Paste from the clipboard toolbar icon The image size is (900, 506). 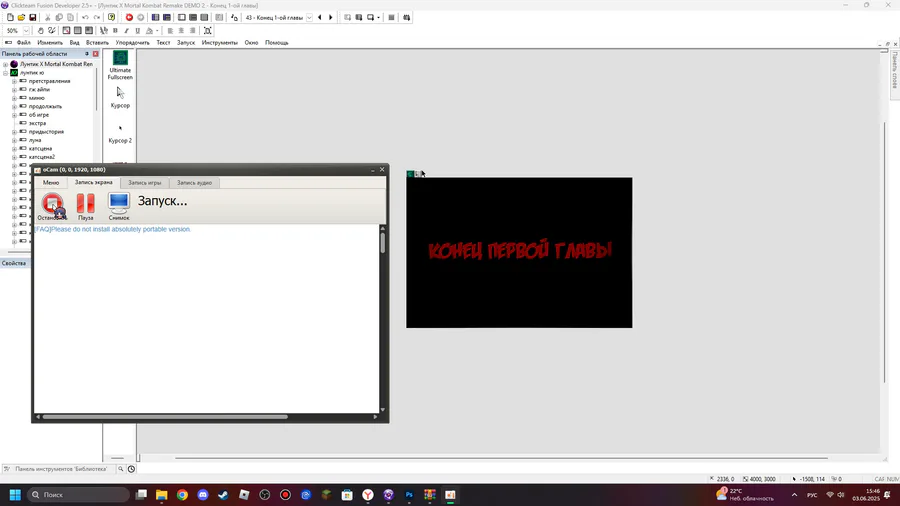coord(70,18)
